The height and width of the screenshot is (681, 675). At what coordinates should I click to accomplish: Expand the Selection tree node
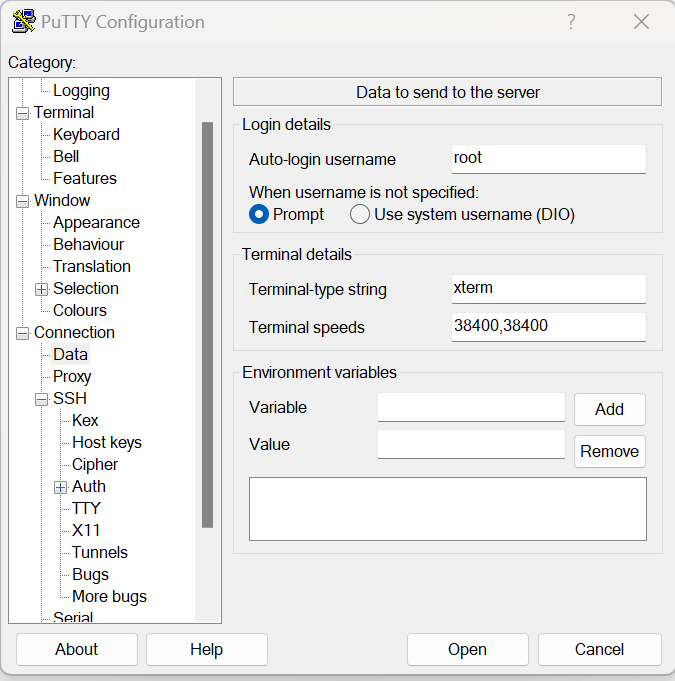[41, 289]
